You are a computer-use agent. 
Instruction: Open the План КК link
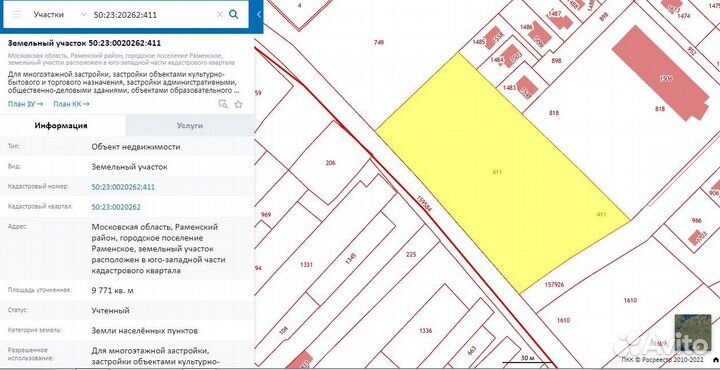71,104
